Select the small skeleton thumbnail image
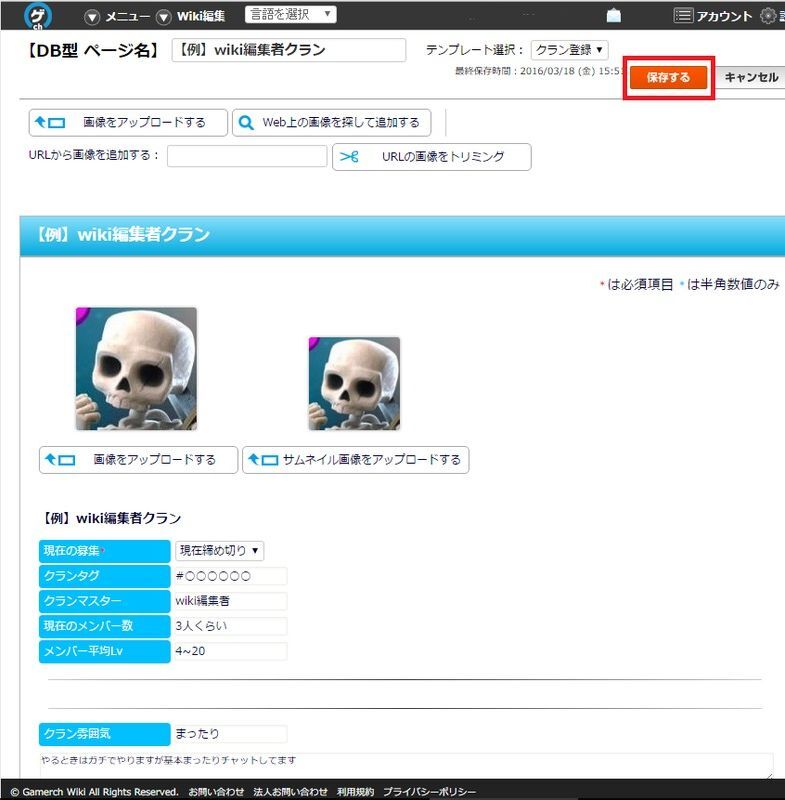 (x=354, y=383)
